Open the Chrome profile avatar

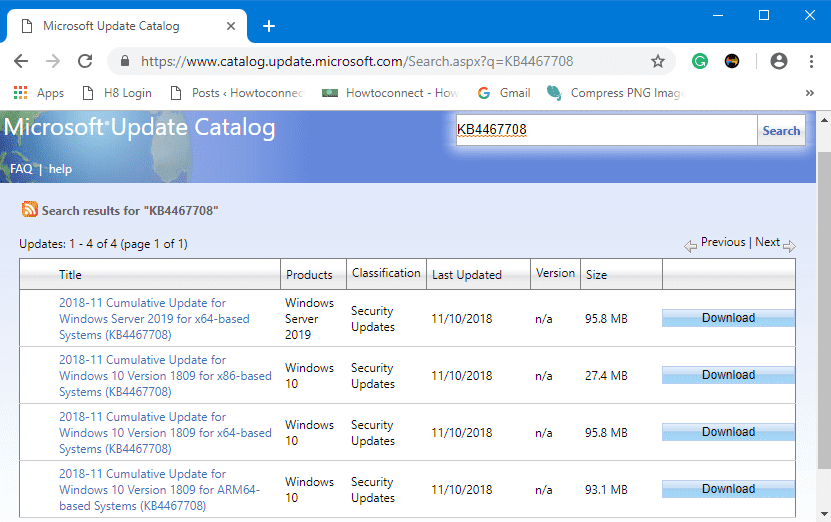[779, 61]
